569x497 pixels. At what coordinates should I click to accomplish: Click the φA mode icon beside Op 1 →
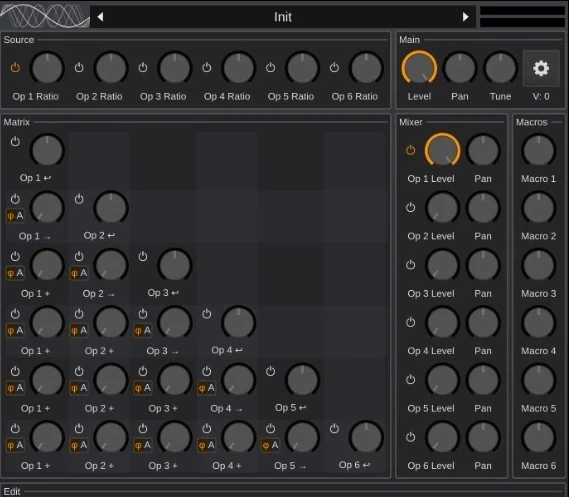pos(15,216)
